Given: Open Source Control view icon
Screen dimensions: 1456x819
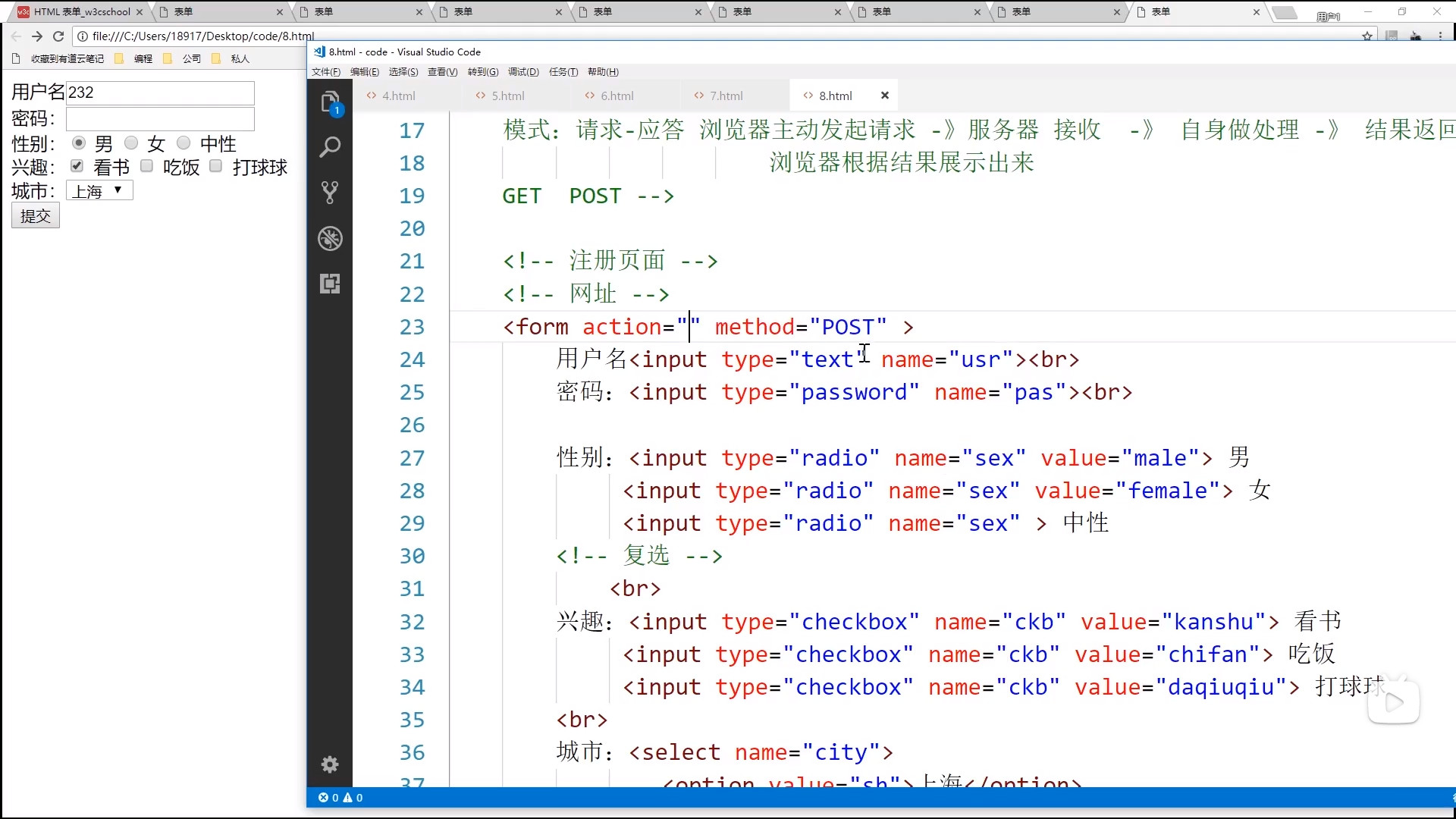Looking at the screenshot, I should pyautogui.click(x=329, y=193).
